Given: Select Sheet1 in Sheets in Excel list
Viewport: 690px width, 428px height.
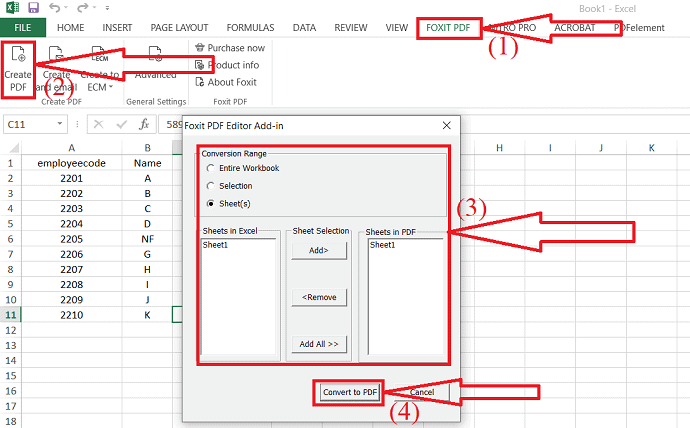Looking at the screenshot, I should pyautogui.click(x=215, y=245).
